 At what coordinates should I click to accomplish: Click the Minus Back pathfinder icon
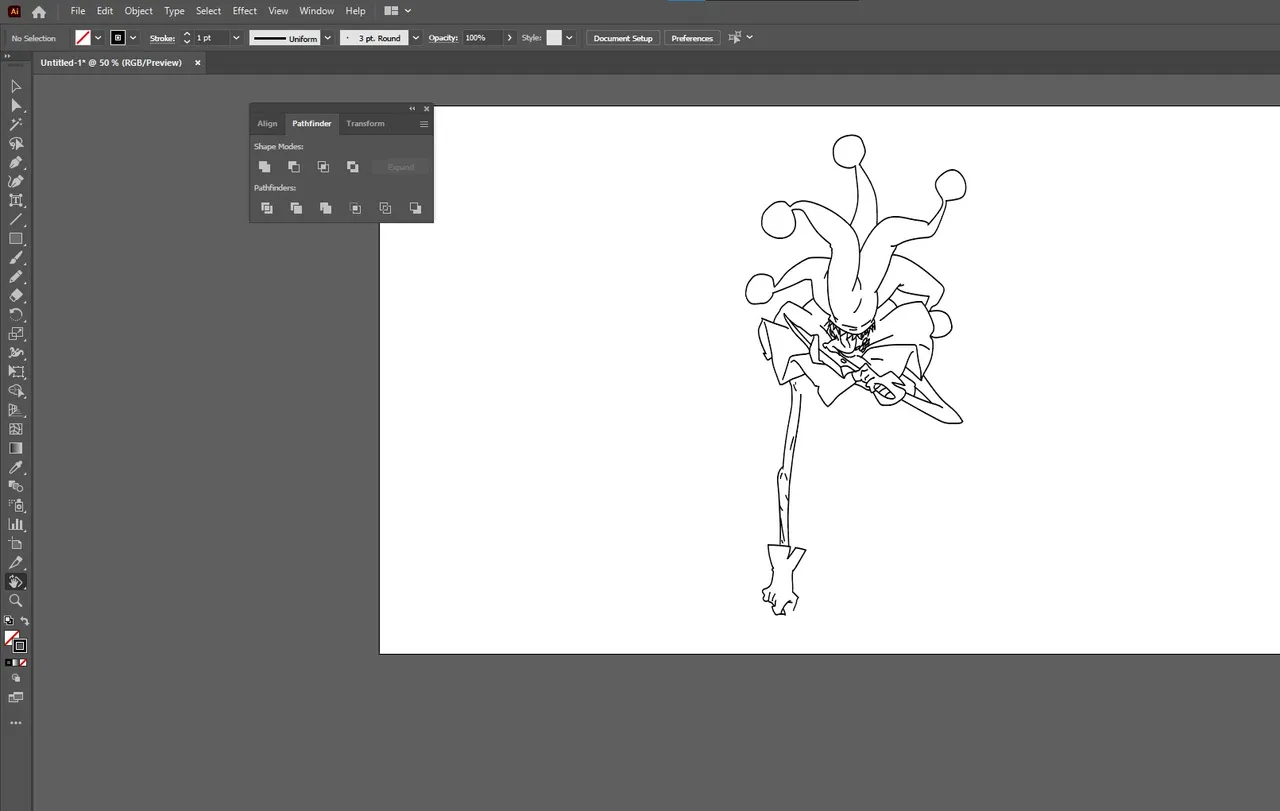pos(415,208)
